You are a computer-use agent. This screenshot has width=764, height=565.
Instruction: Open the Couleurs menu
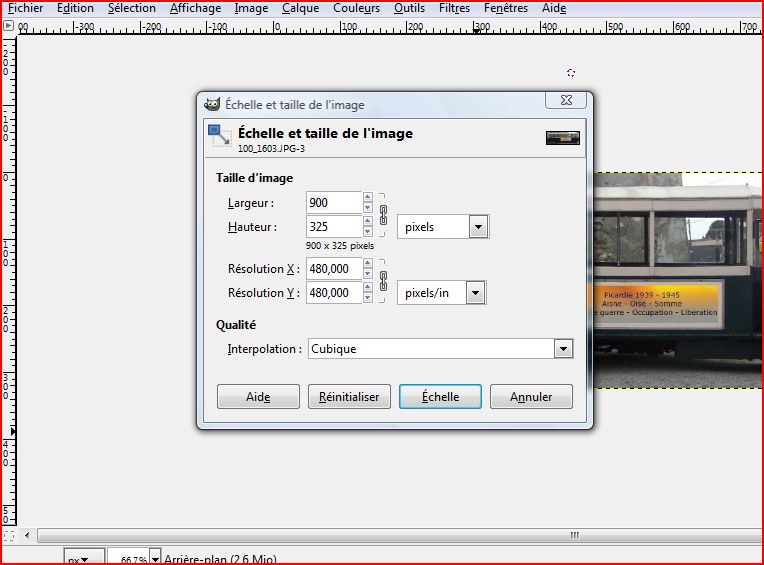pos(357,8)
